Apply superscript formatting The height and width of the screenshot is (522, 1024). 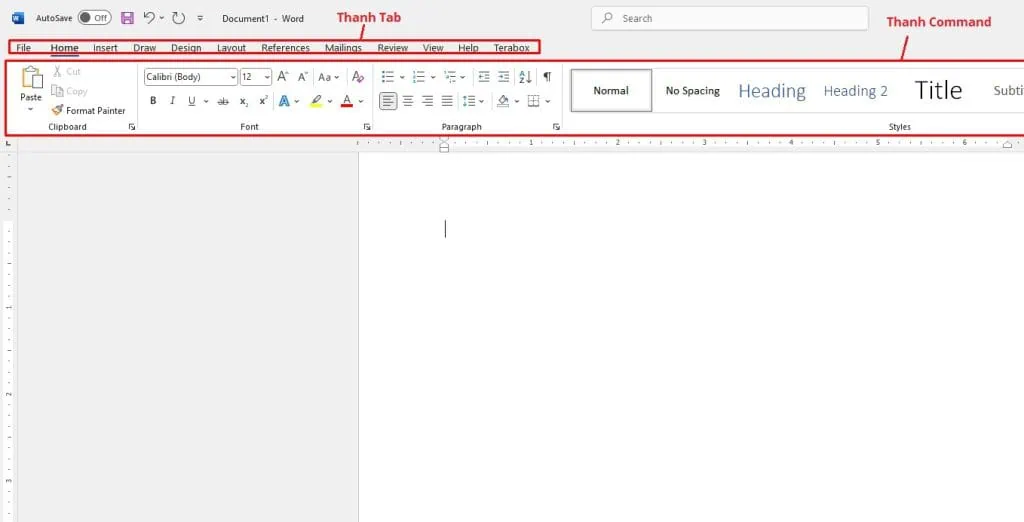263,101
